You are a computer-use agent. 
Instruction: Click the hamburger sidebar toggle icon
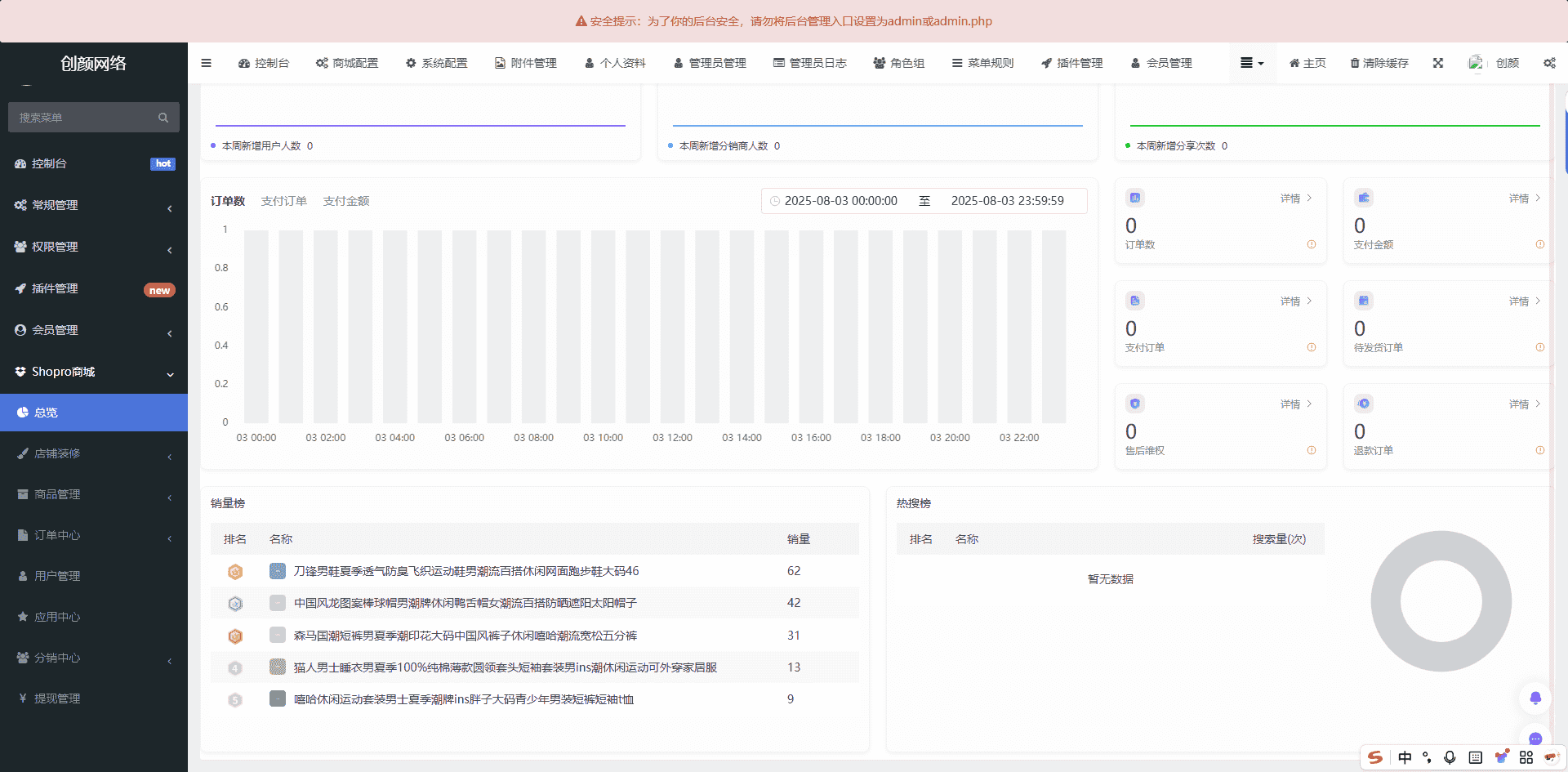[x=206, y=63]
